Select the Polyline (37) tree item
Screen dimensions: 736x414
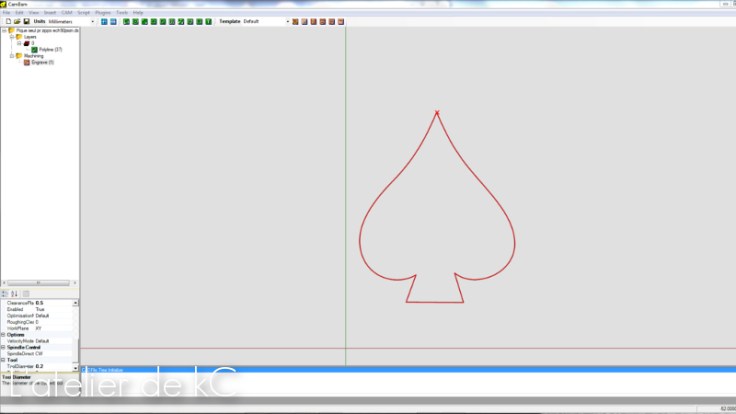pyautogui.click(x=50, y=49)
